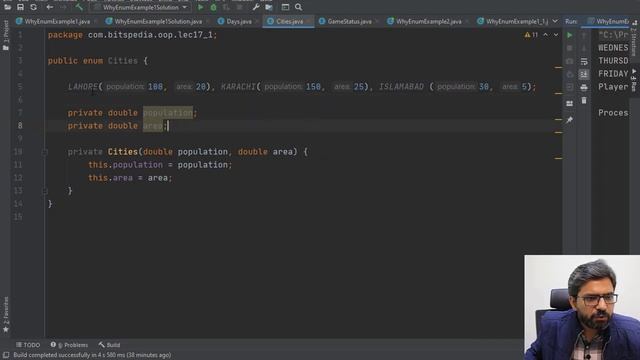Go to previous highlighted problem arrow
640x360 pixels.
pos(546,35)
